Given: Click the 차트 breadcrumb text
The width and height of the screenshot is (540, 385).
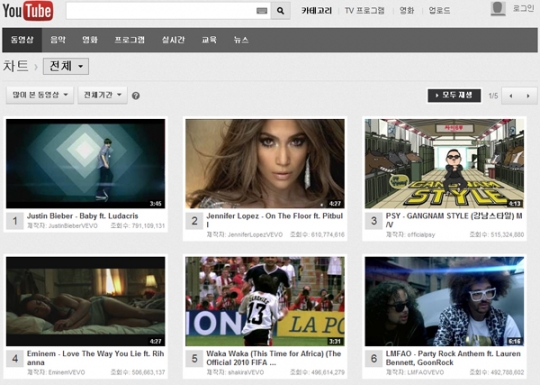Looking at the screenshot, I should (x=15, y=66).
